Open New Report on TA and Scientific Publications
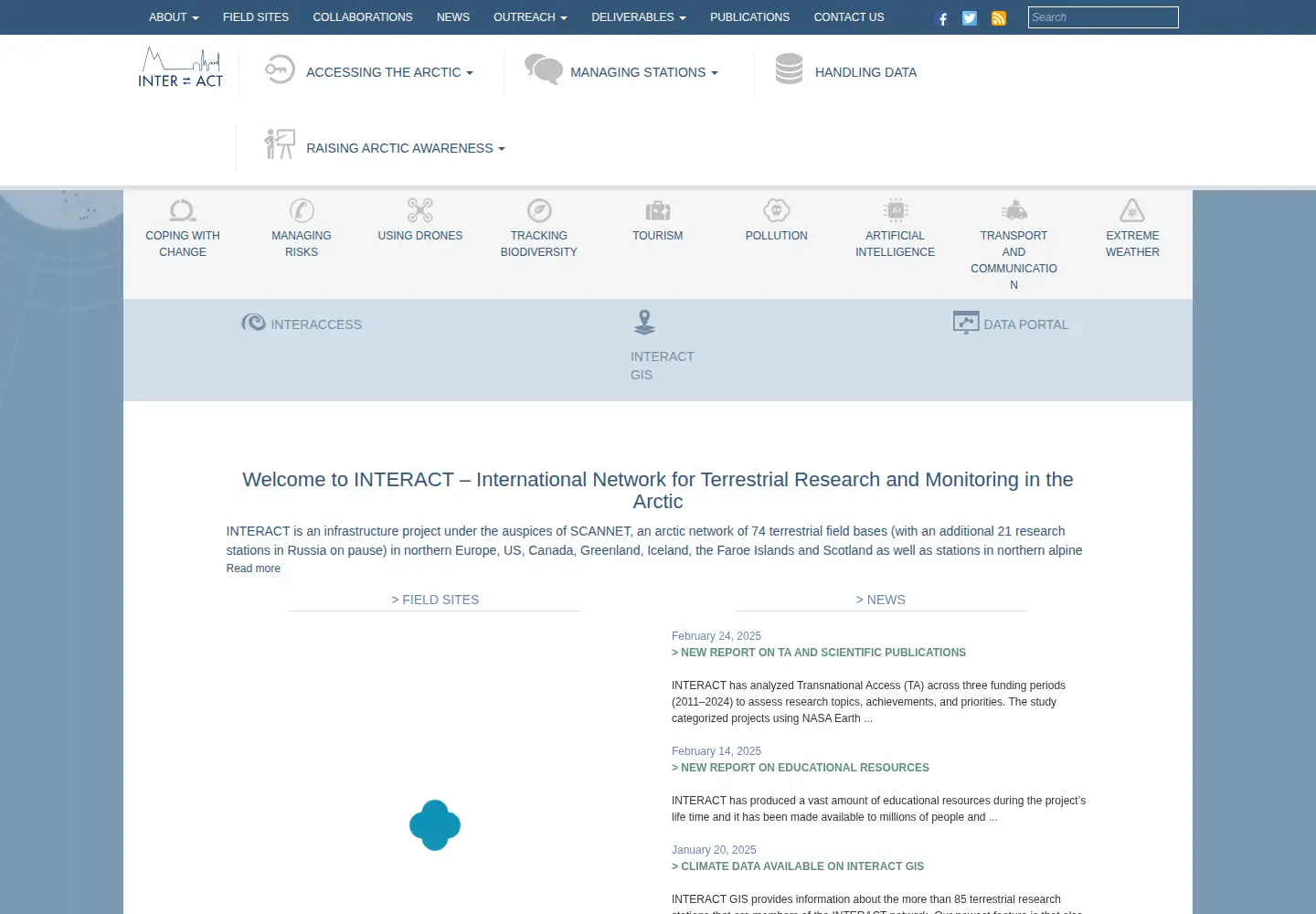The width and height of the screenshot is (1316, 914). tap(819, 653)
